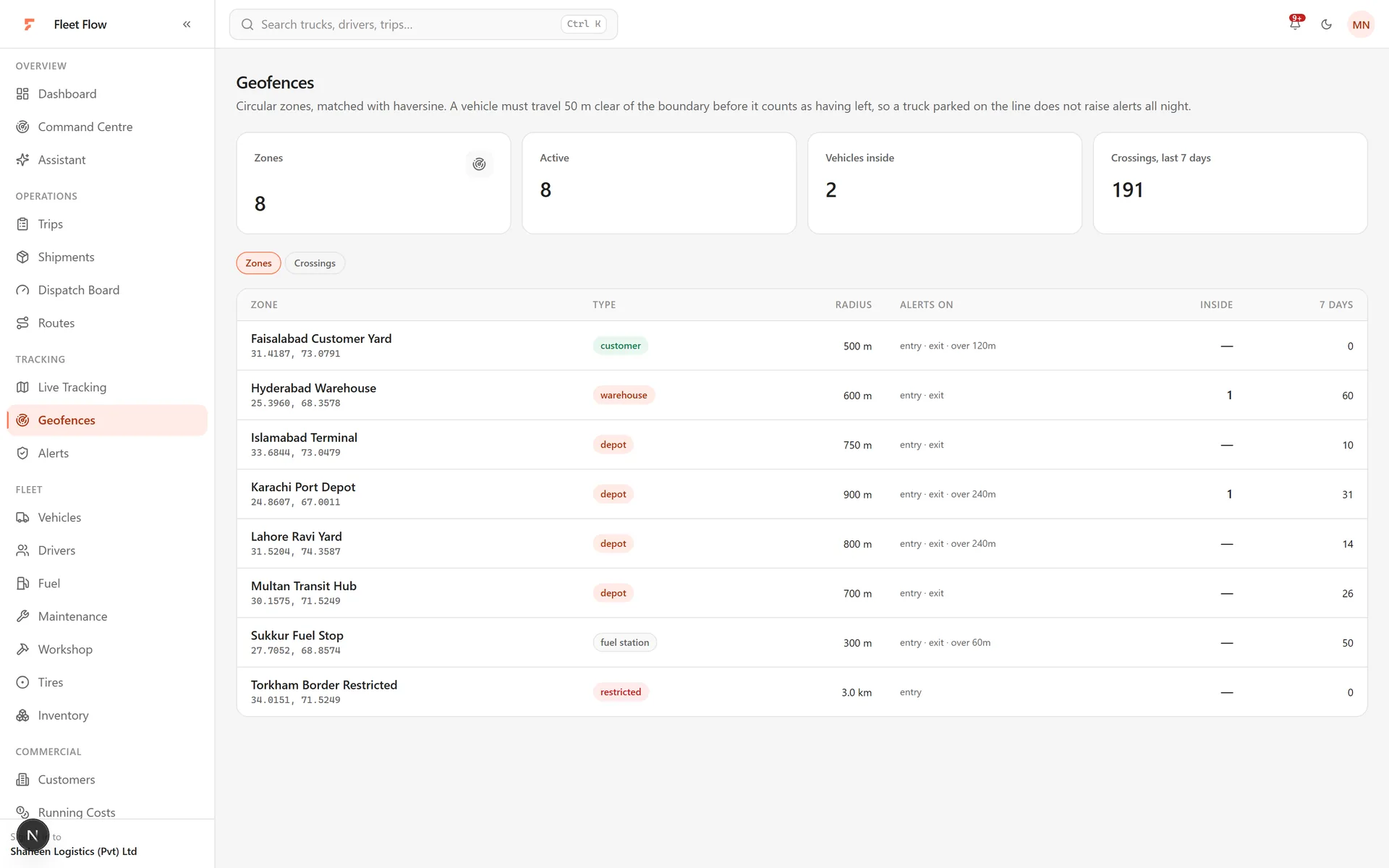
Task: Focus the search trucks, drivers, trips field
Action: pyautogui.click(x=423, y=25)
